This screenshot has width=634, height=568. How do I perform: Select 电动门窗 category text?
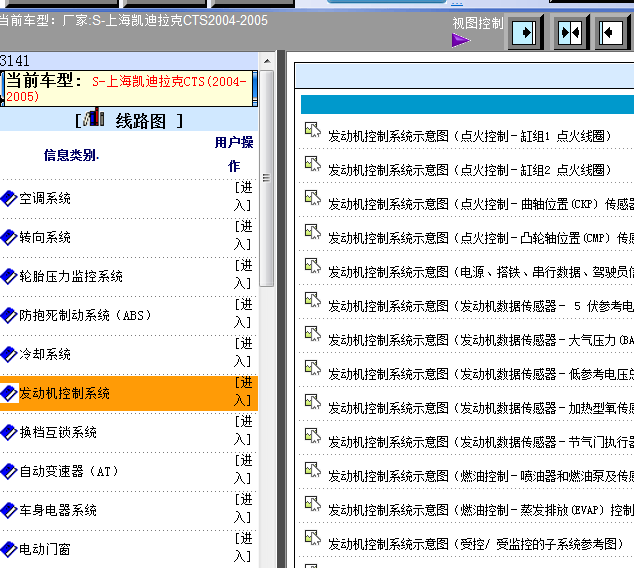coord(45,549)
